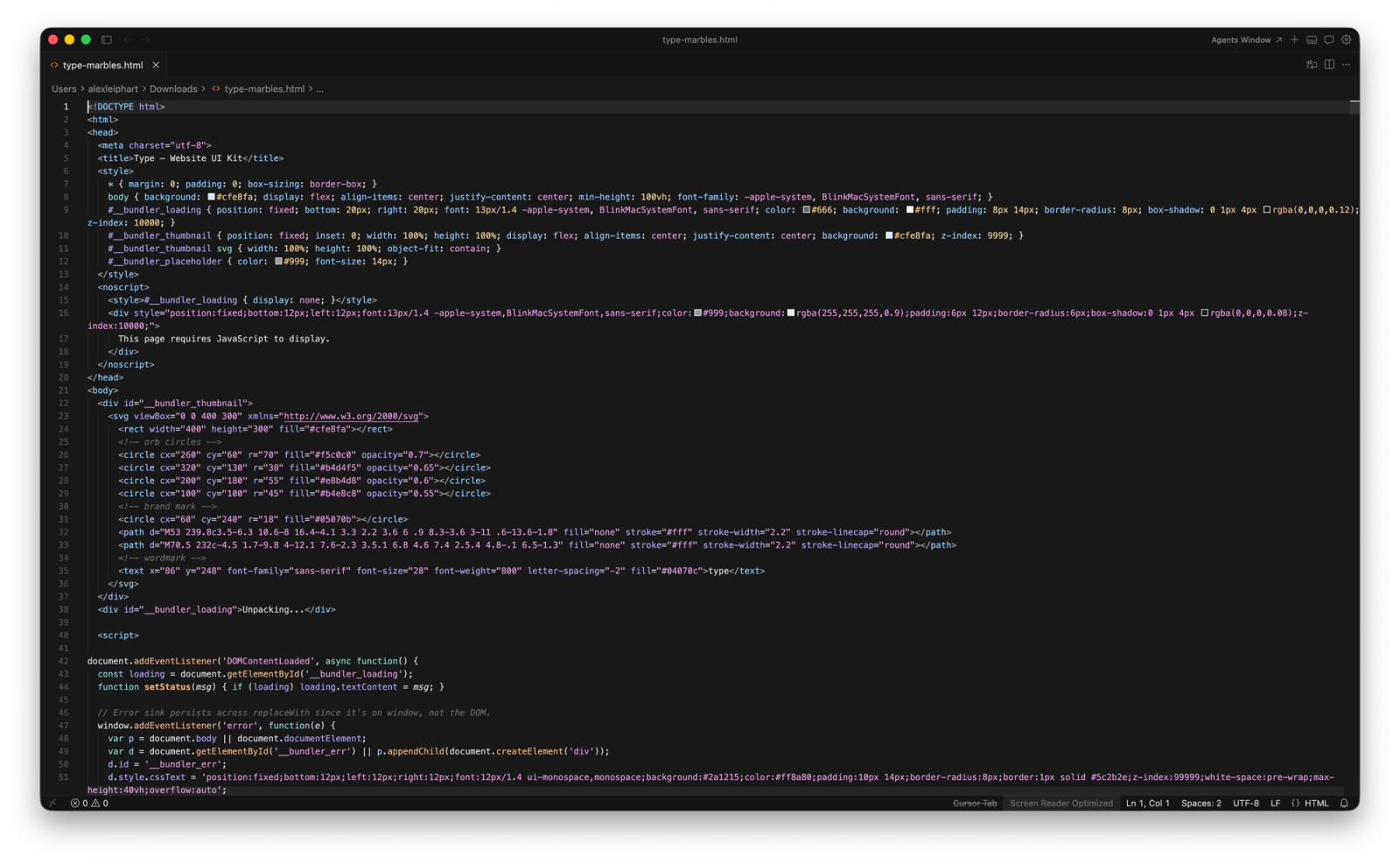Click rgba(0,0,0,0.12) color swatch on line 9
Screen dimensions: 1400x864
point(1266,210)
